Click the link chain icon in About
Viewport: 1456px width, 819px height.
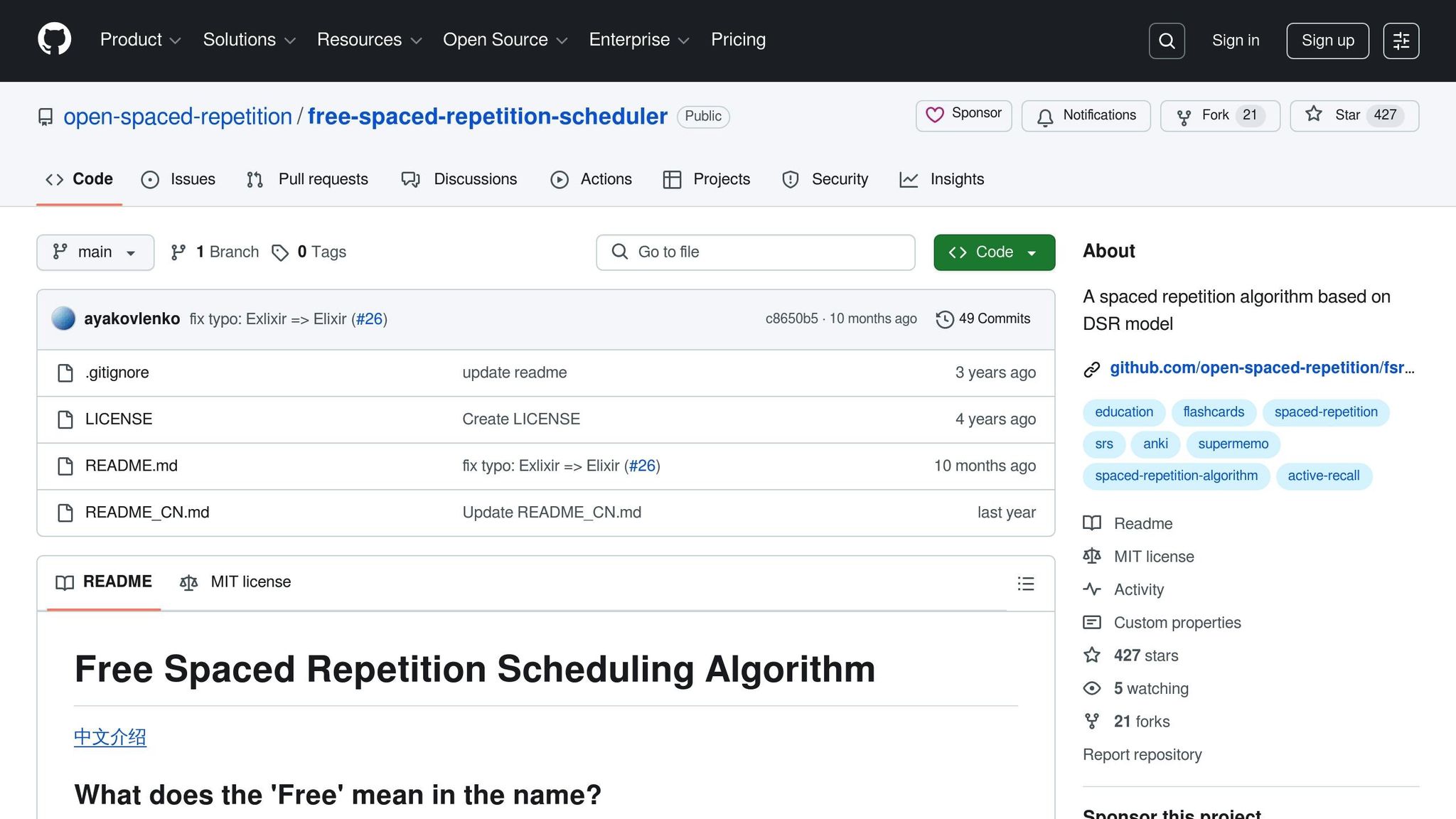click(1092, 369)
